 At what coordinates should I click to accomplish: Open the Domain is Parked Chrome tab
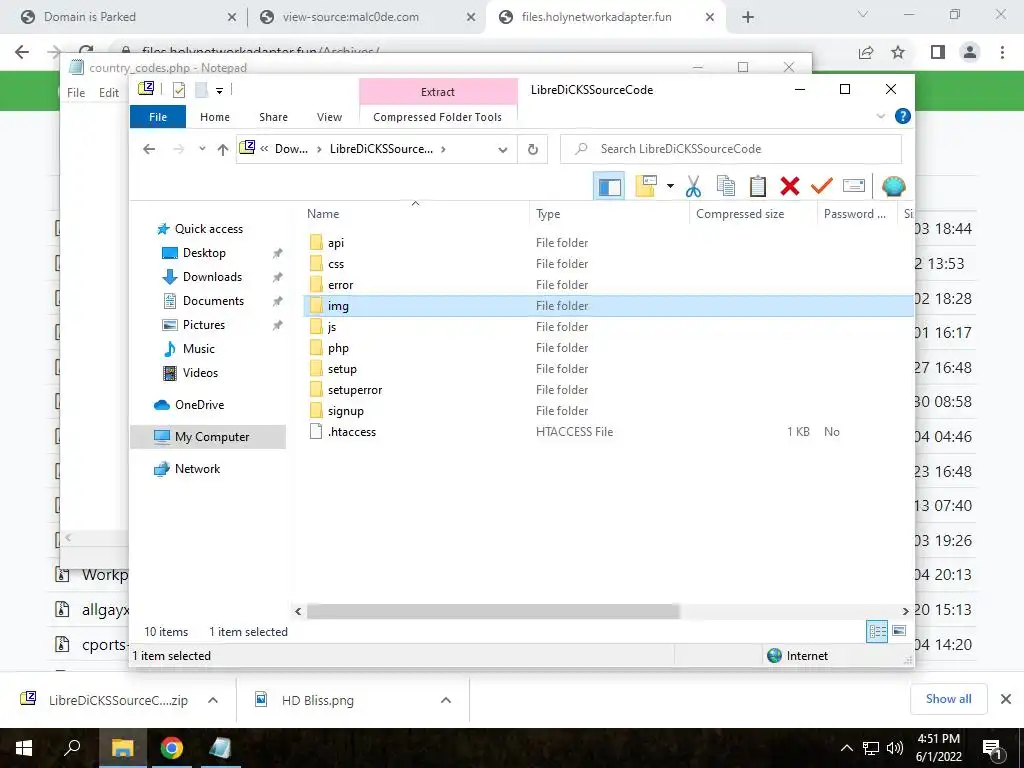coord(129,17)
